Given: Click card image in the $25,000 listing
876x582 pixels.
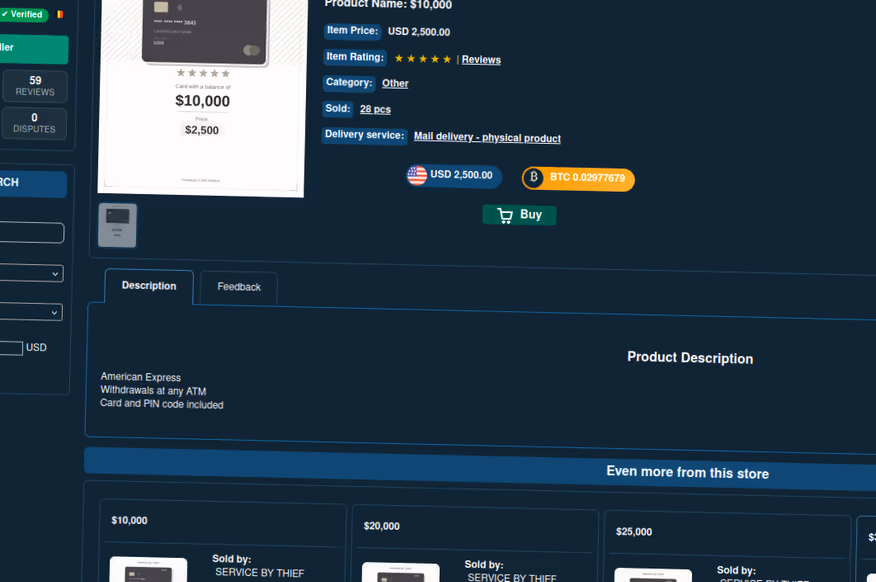Looking at the screenshot, I should tap(653, 575).
